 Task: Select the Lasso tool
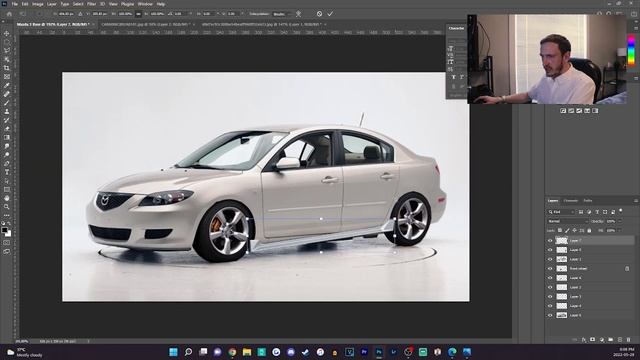point(7,51)
